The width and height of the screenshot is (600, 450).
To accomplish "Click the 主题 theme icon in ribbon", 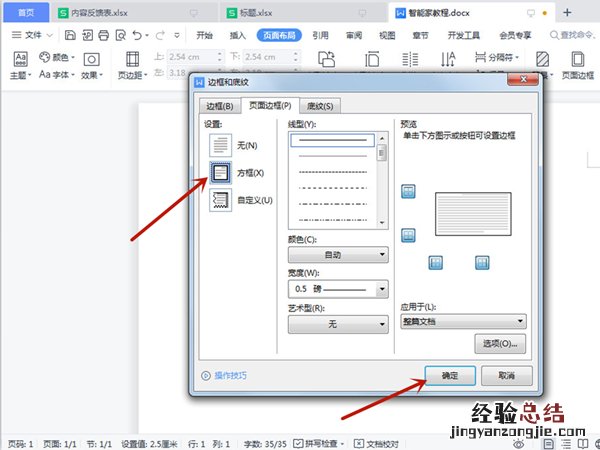I will [x=19, y=62].
